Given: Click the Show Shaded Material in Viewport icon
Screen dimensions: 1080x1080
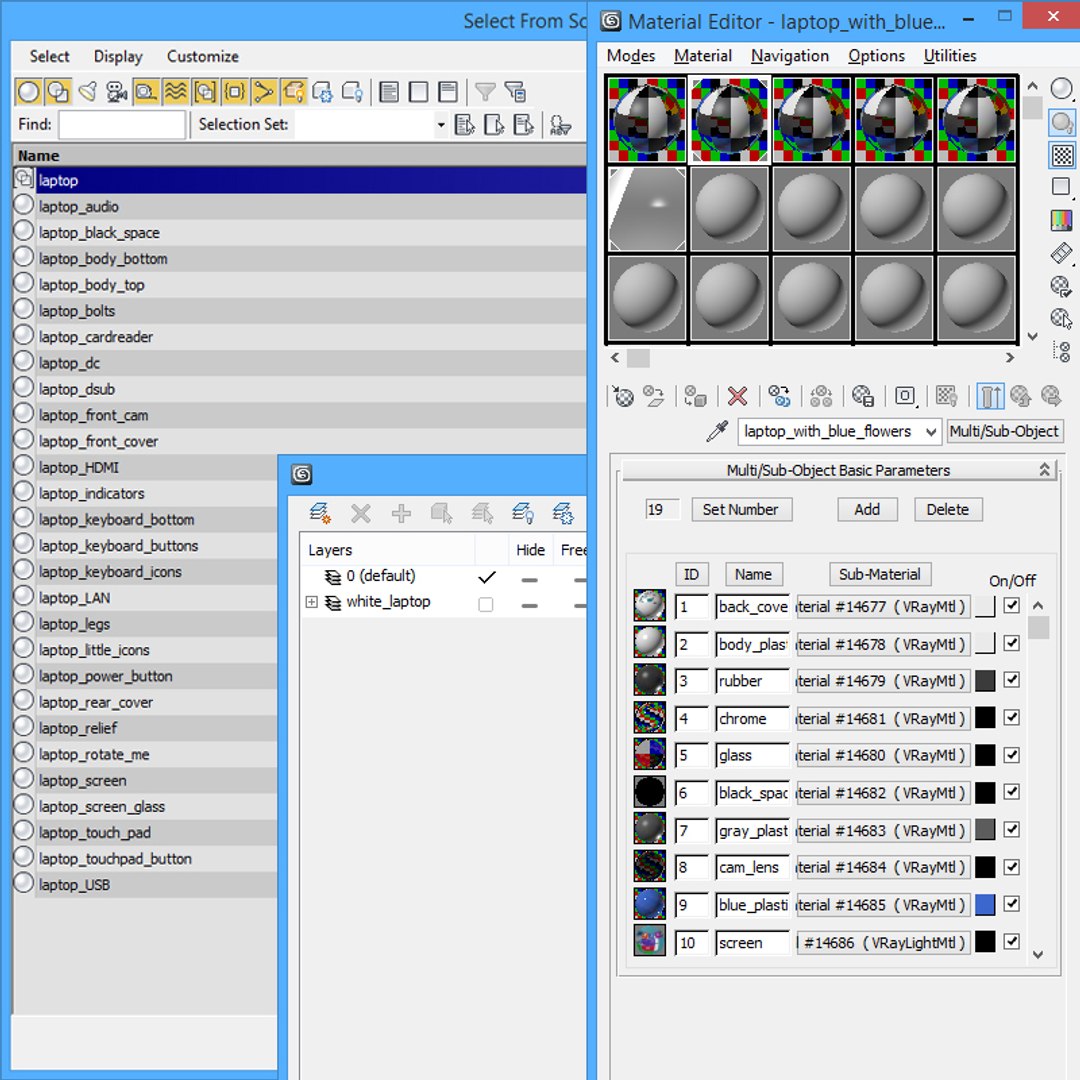Looking at the screenshot, I should pyautogui.click(x=946, y=396).
